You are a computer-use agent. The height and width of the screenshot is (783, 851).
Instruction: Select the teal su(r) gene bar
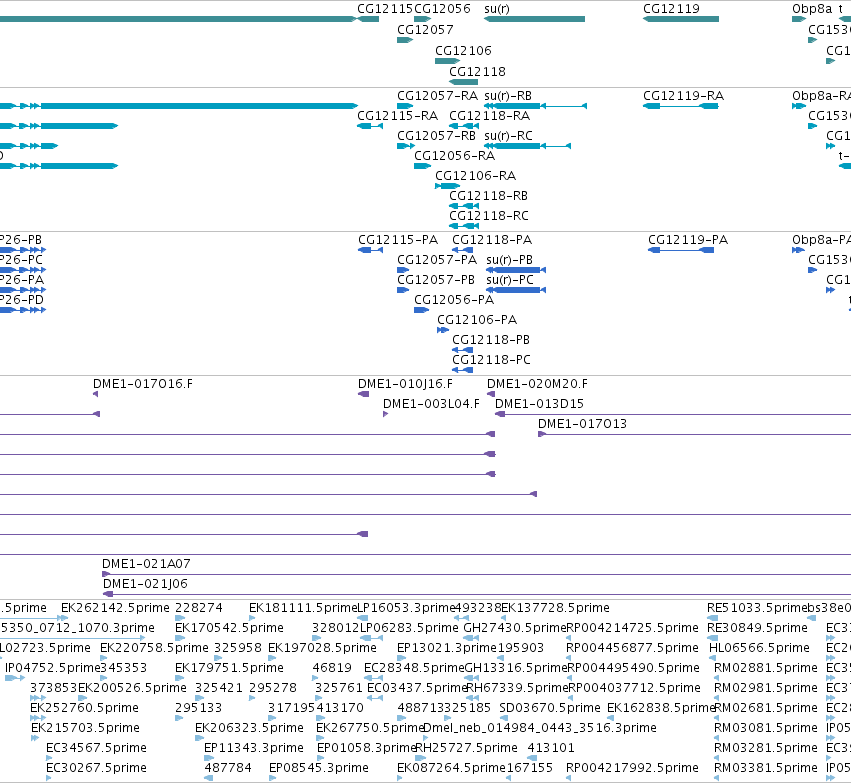pyautogui.click(x=535, y=19)
